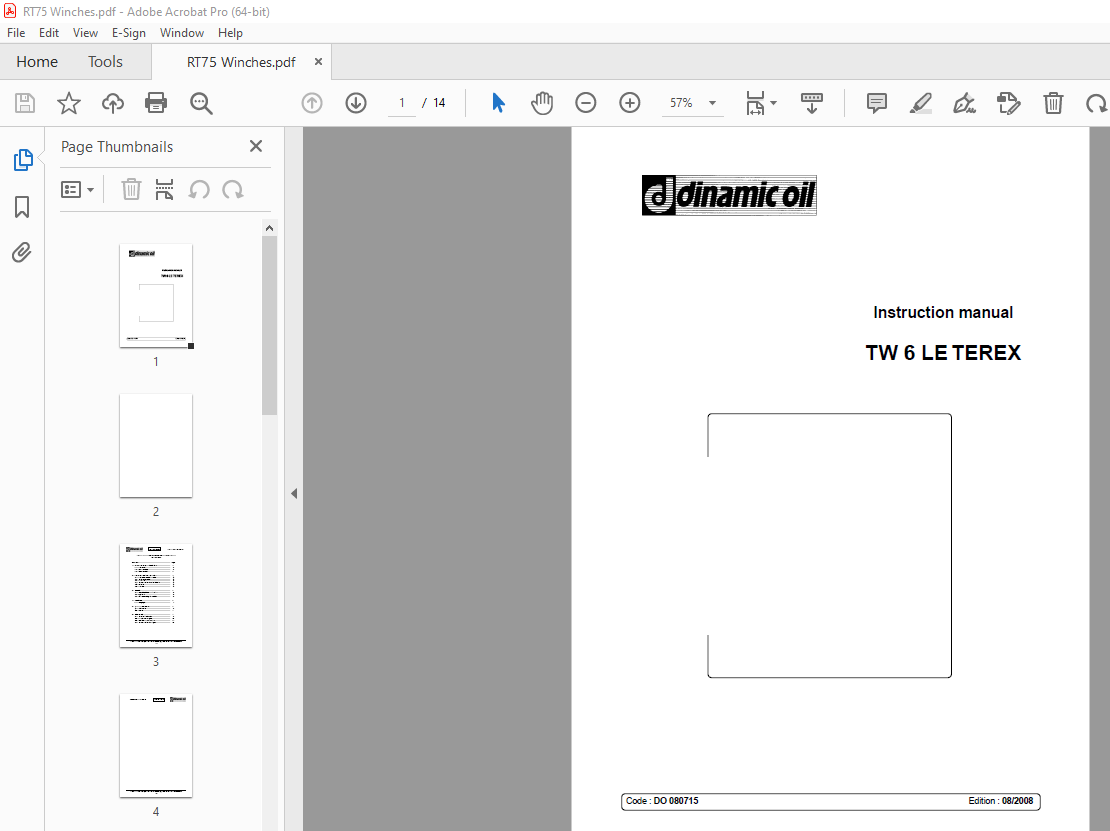Open the Edit menu

(x=49, y=33)
